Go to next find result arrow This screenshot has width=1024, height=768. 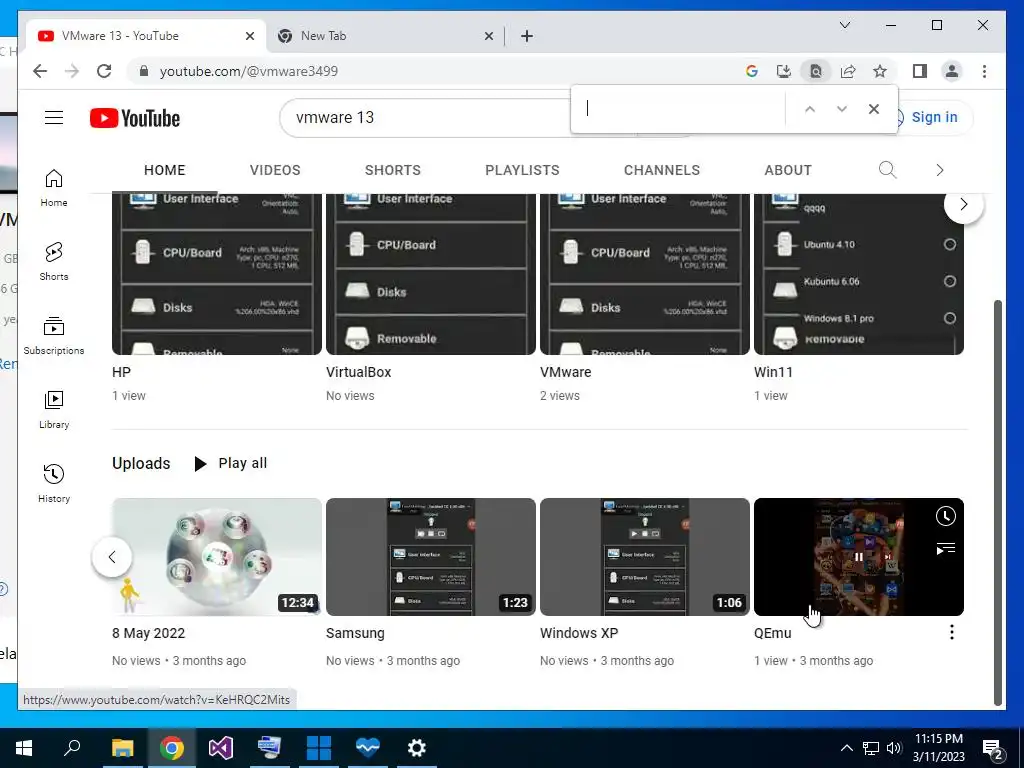click(x=842, y=109)
